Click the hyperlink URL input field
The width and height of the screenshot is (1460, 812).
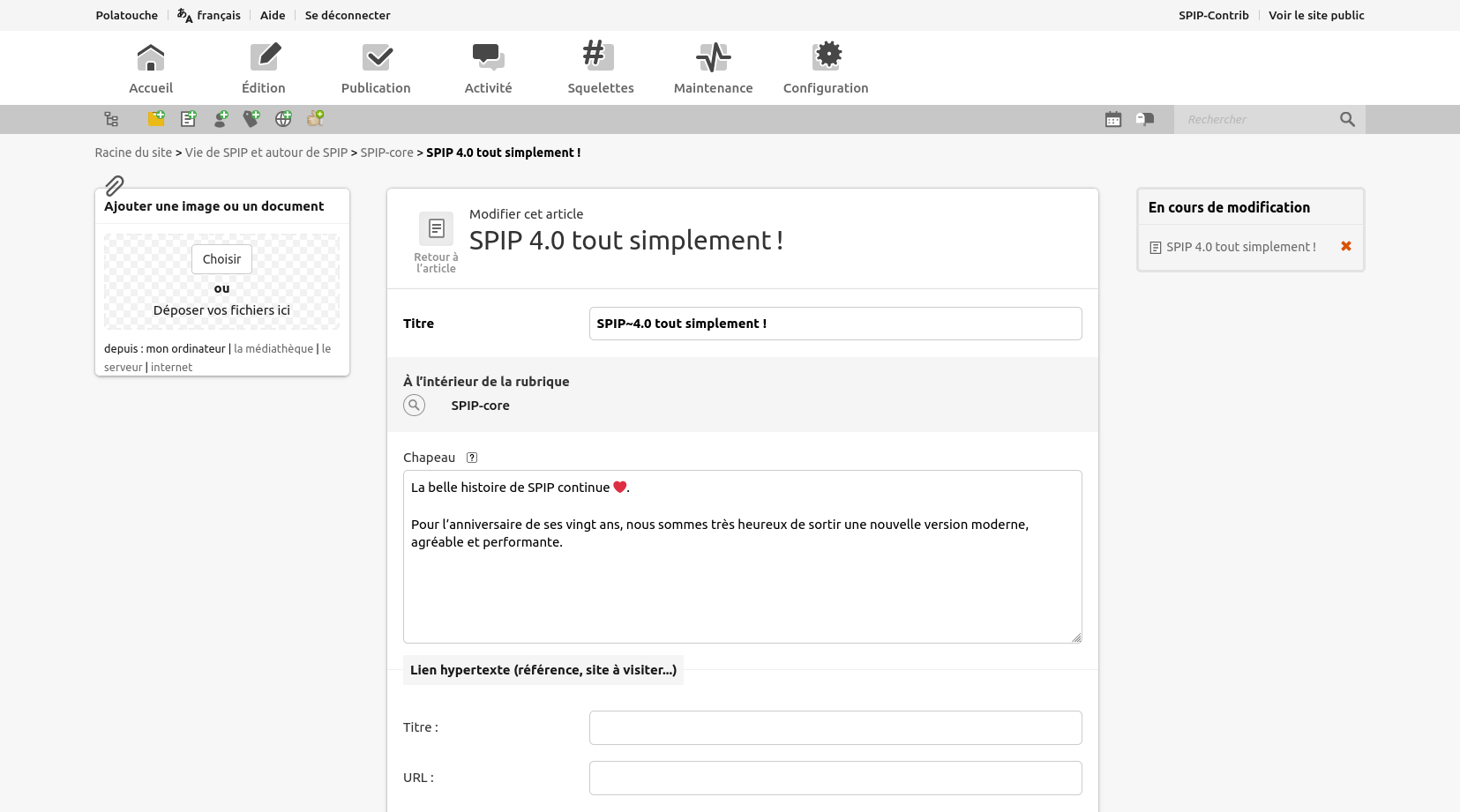pyautogui.click(x=835, y=778)
